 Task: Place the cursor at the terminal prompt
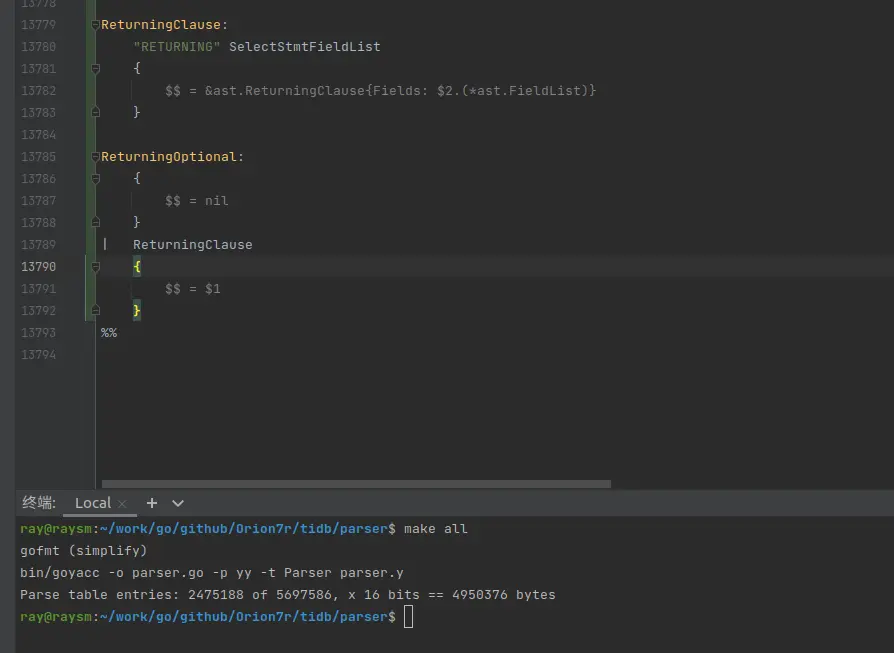(409, 617)
